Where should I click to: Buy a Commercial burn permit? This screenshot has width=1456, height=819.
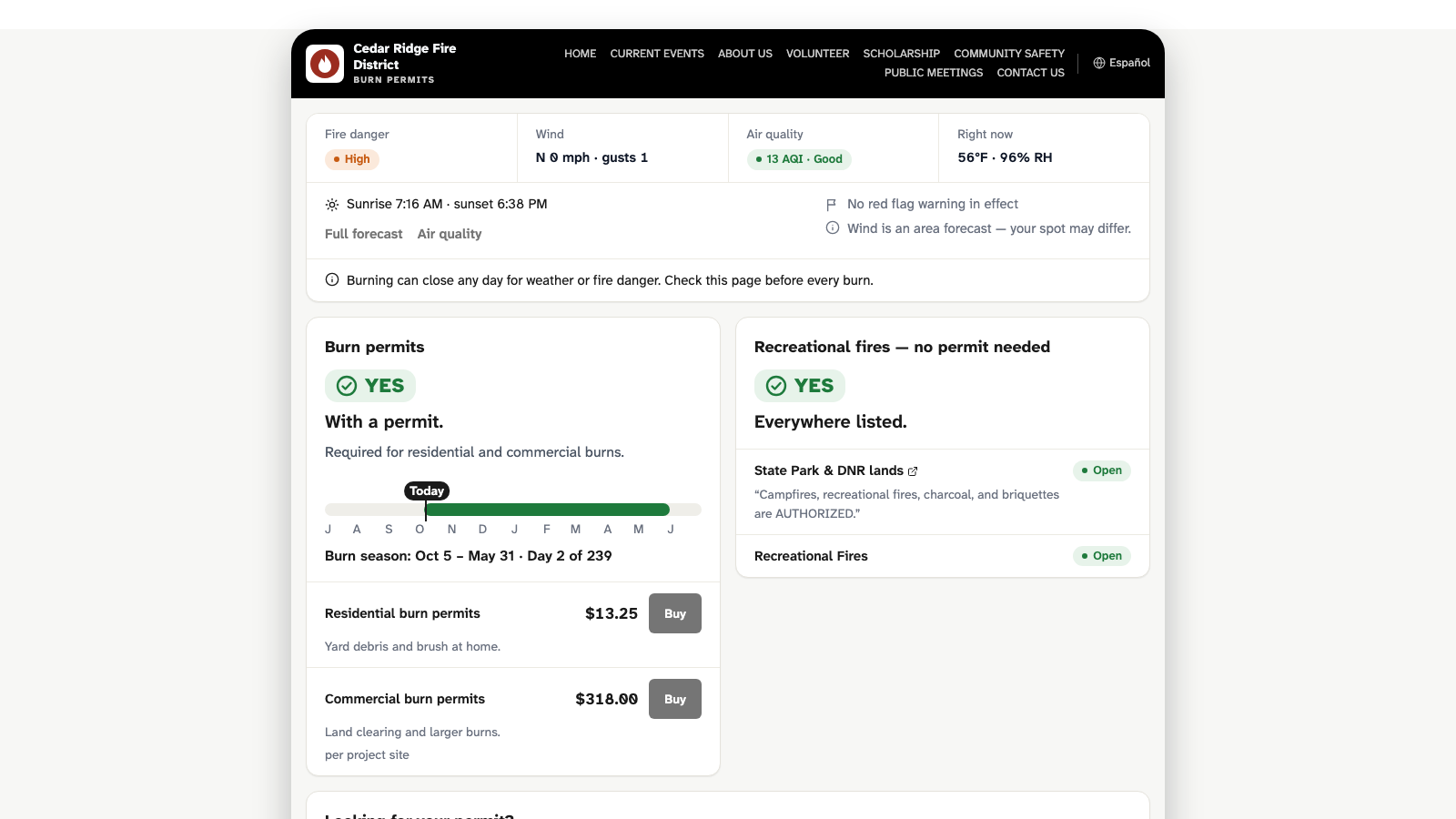tap(675, 699)
